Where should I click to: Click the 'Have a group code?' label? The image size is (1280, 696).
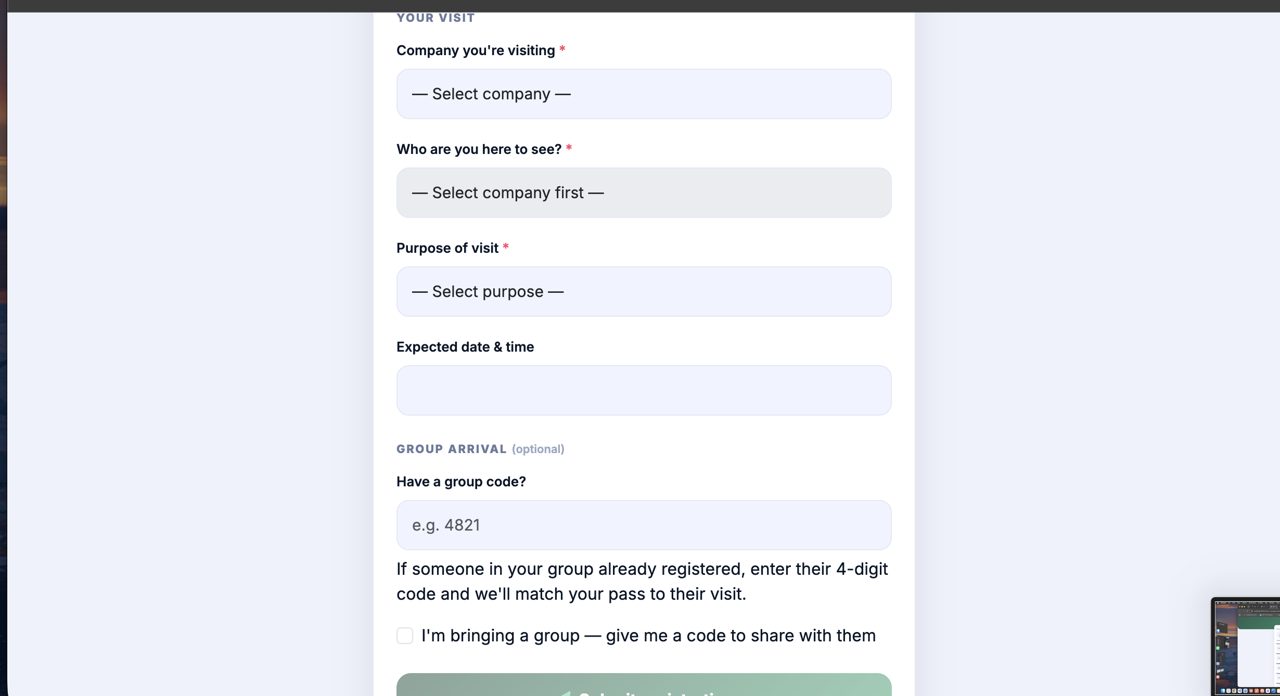461,482
